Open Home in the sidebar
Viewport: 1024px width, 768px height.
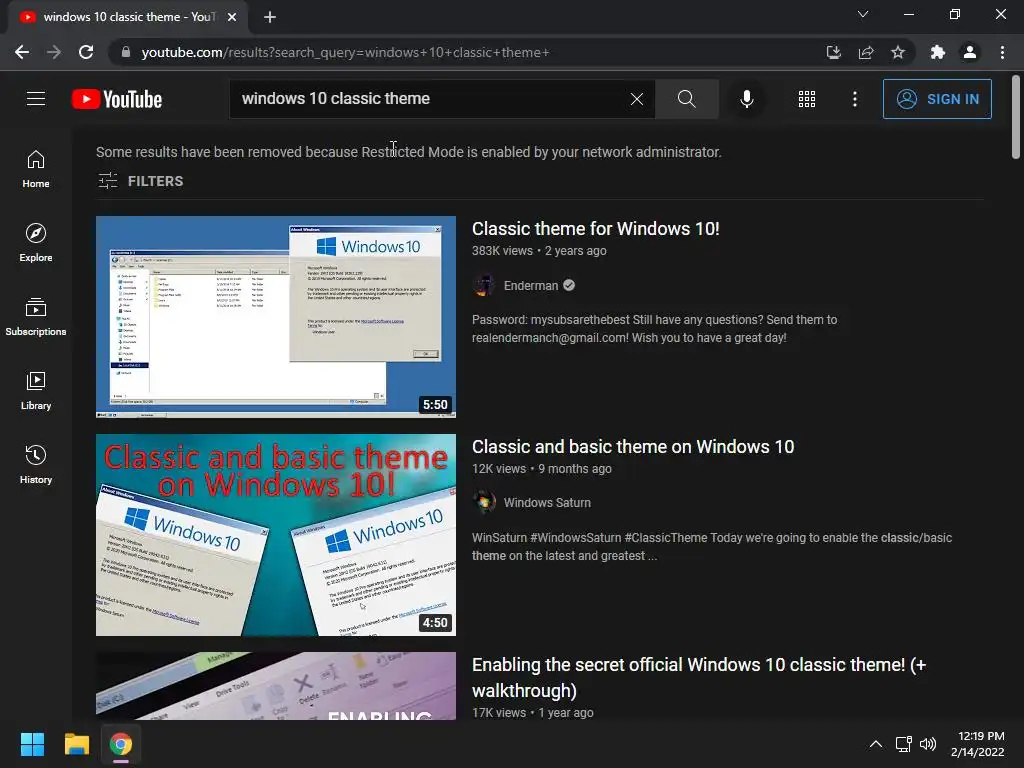point(36,169)
